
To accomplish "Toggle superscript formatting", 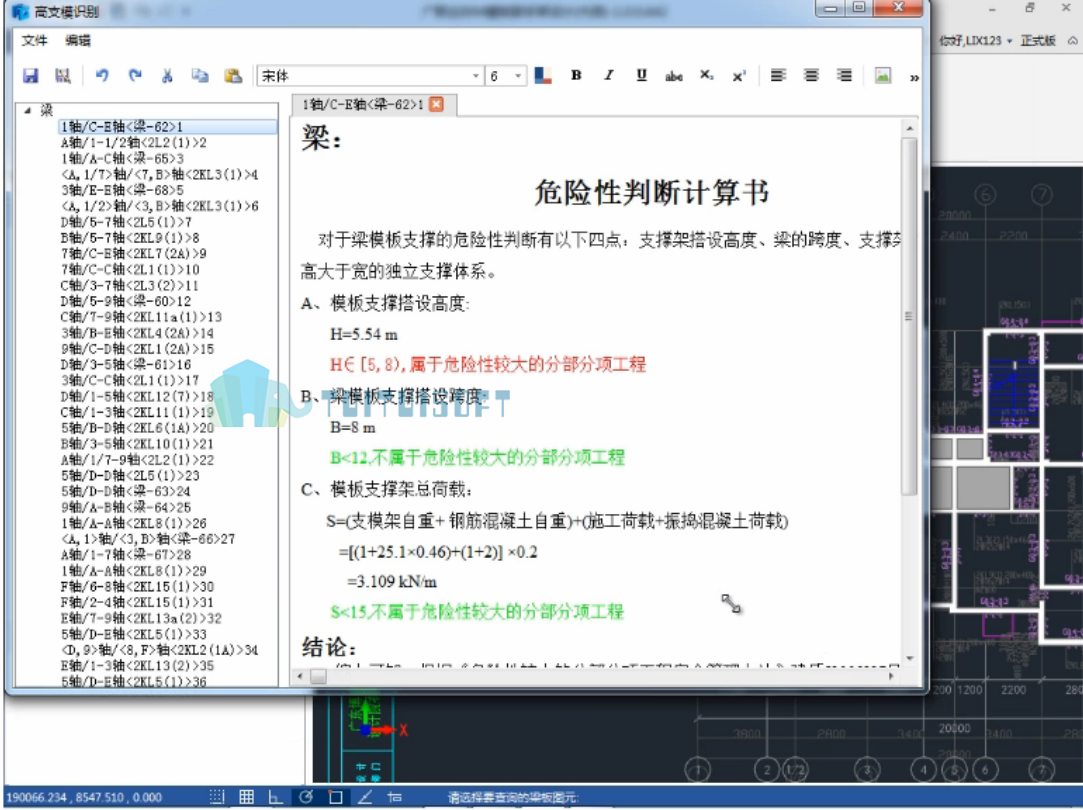I will [739, 75].
